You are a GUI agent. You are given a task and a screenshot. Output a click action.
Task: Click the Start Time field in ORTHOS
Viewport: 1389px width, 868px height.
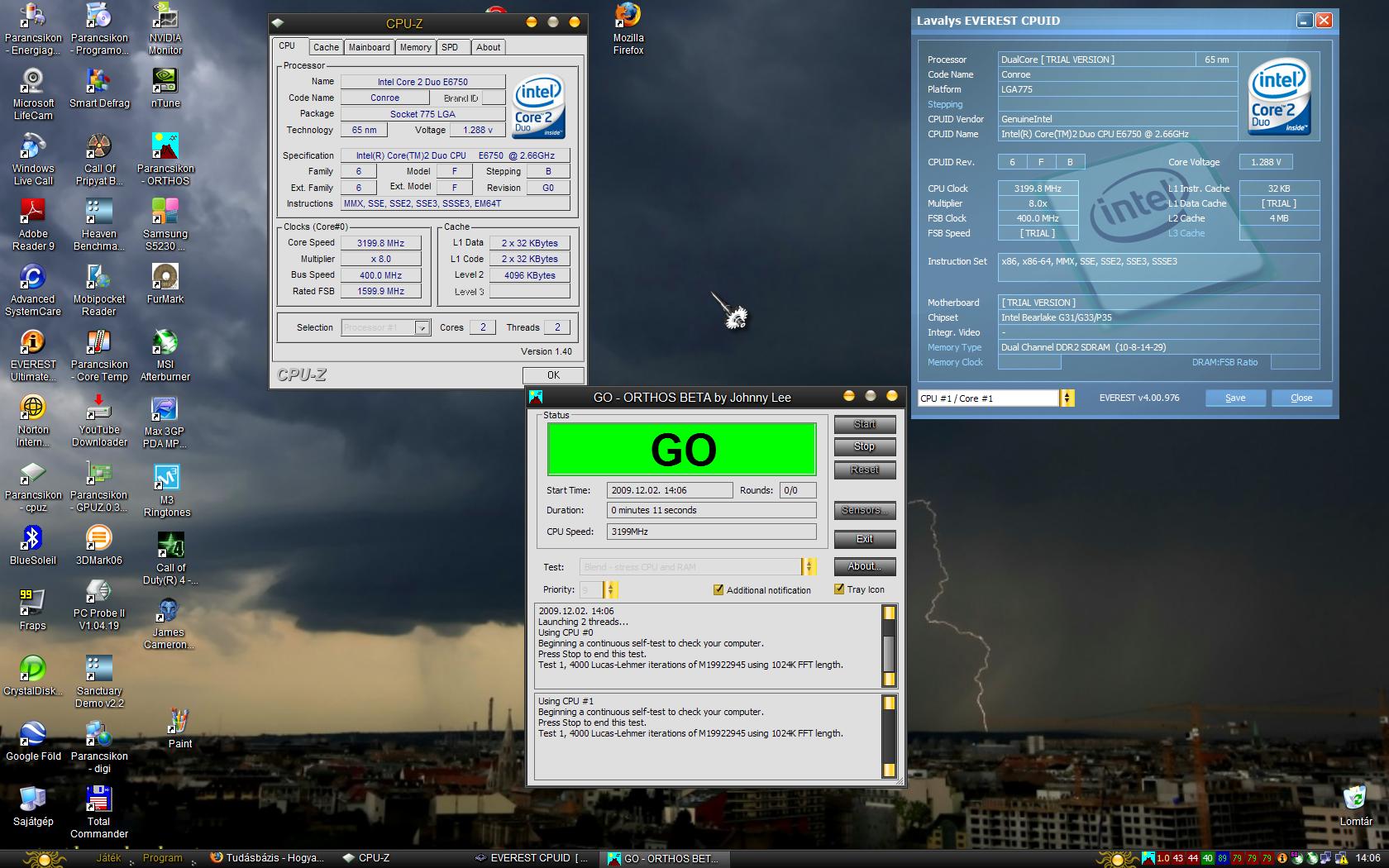(670, 490)
